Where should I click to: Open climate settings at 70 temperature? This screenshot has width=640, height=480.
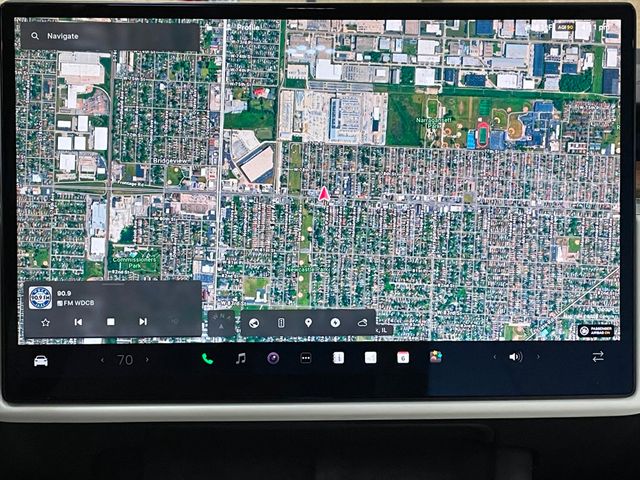(125, 360)
